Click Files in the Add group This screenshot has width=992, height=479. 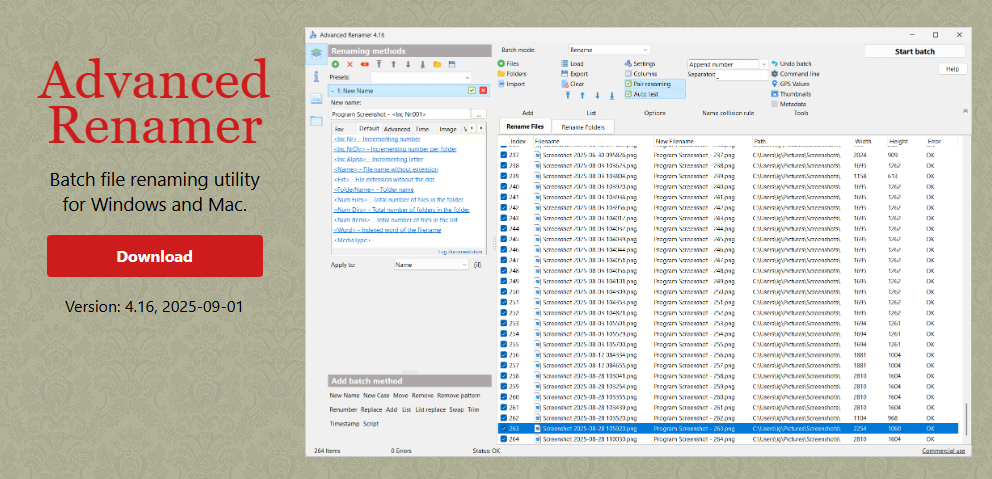point(508,64)
